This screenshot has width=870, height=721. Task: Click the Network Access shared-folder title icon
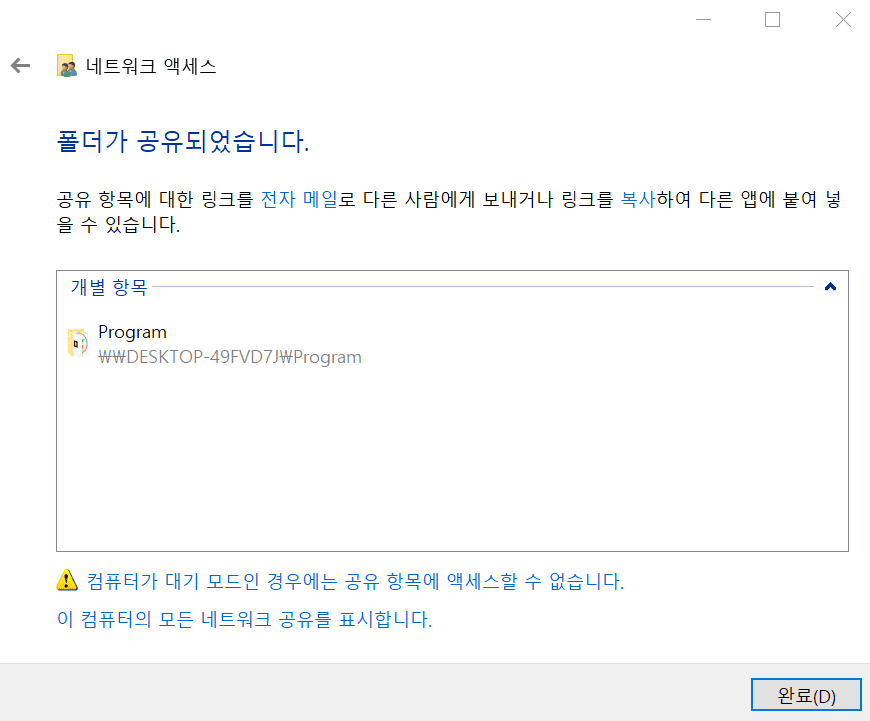(x=67, y=67)
